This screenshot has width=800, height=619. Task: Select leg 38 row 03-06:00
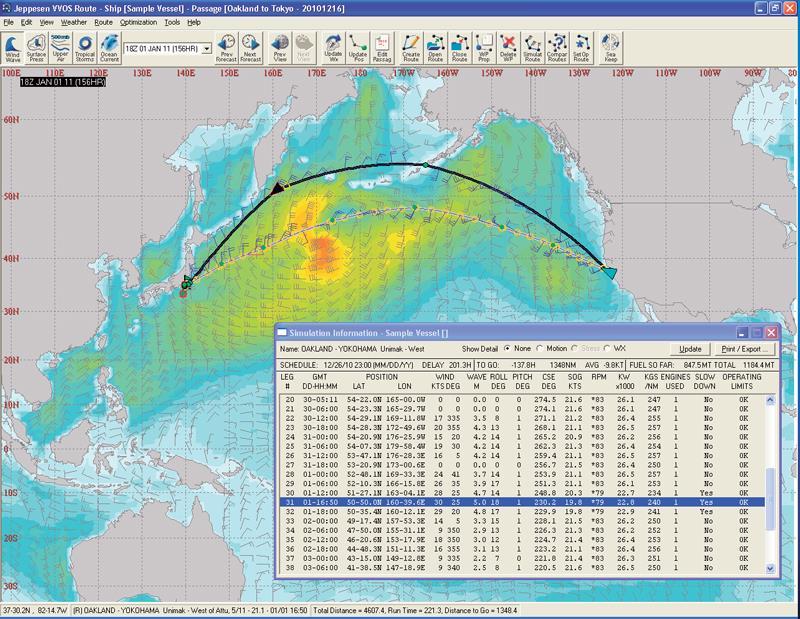[x=521, y=567]
